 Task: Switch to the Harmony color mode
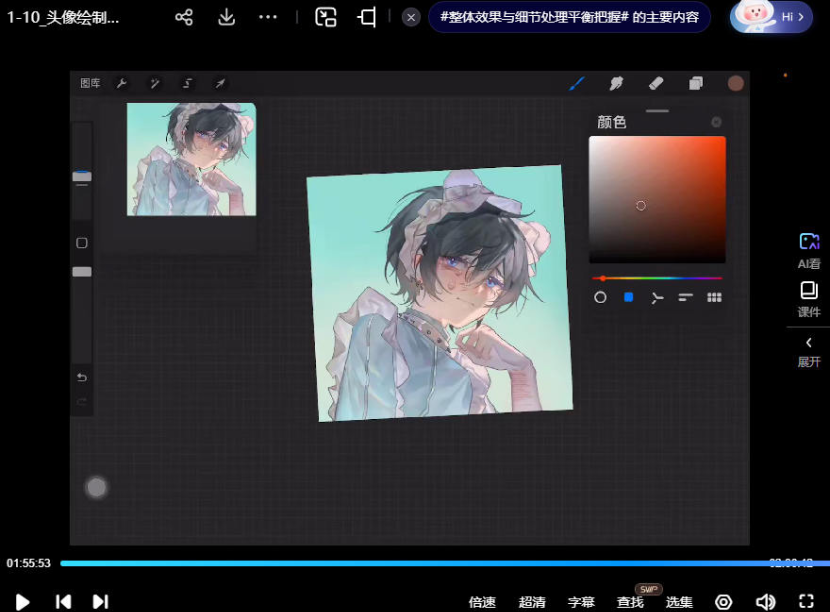tap(659, 297)
